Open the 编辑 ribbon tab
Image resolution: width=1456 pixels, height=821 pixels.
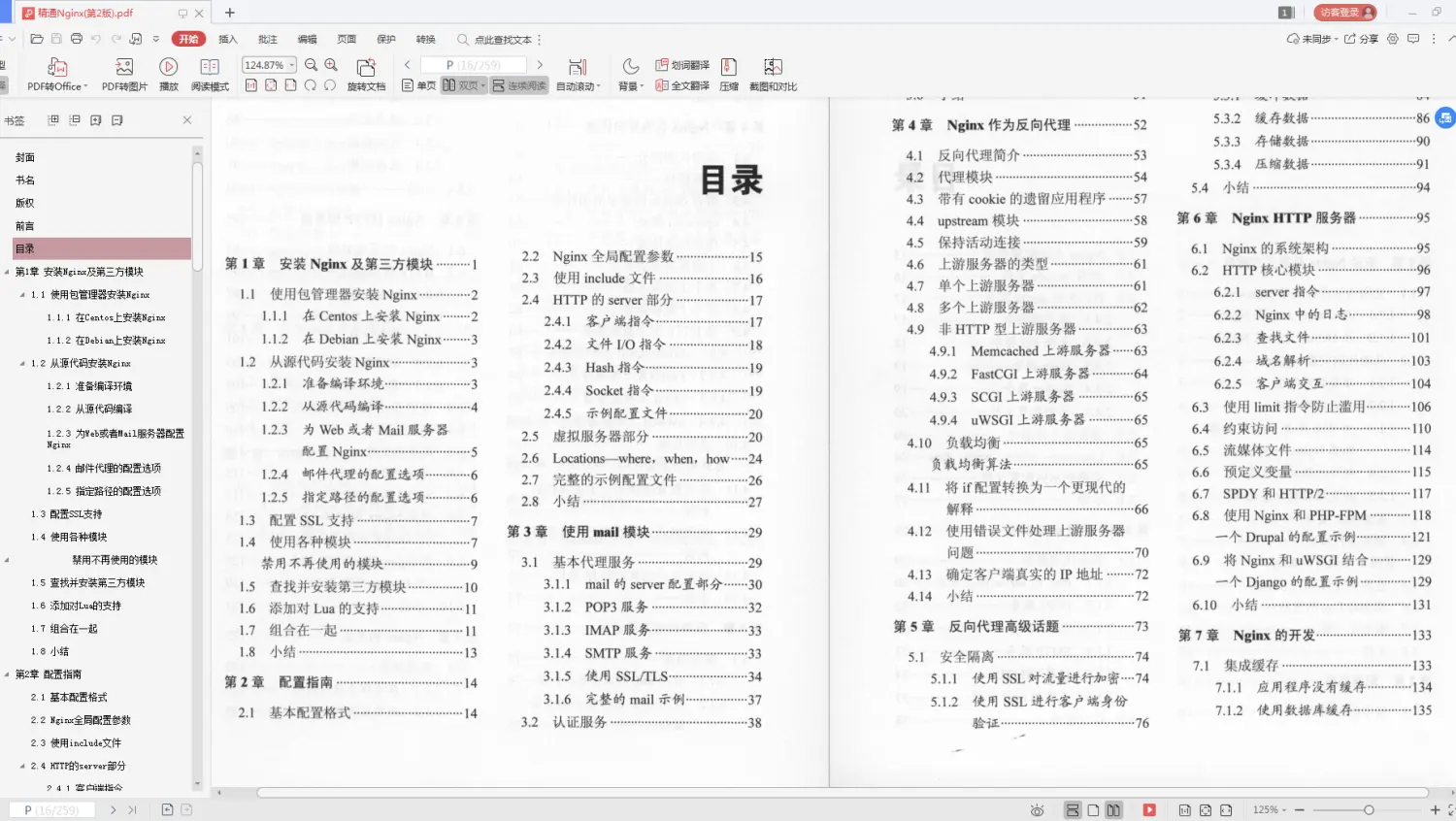tap(308, 39)
